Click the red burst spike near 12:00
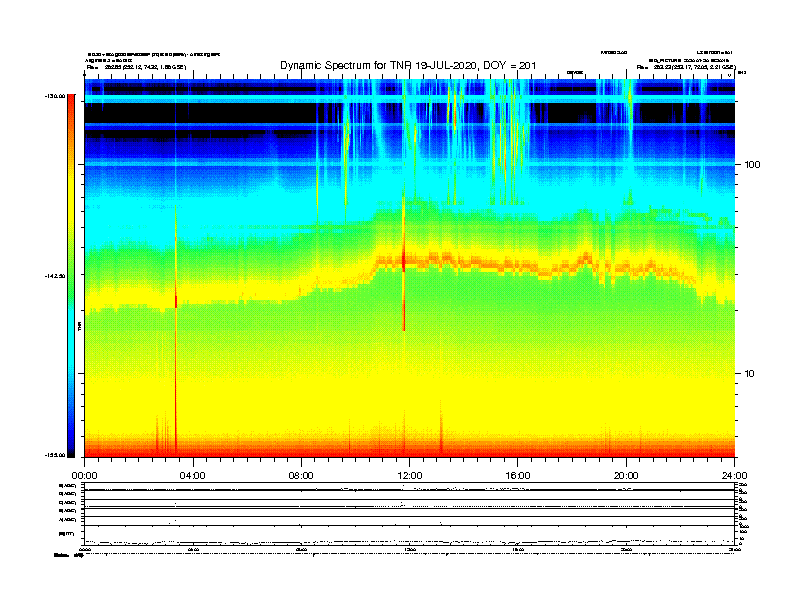The image size is (792, 612). [x=404, y=260]
